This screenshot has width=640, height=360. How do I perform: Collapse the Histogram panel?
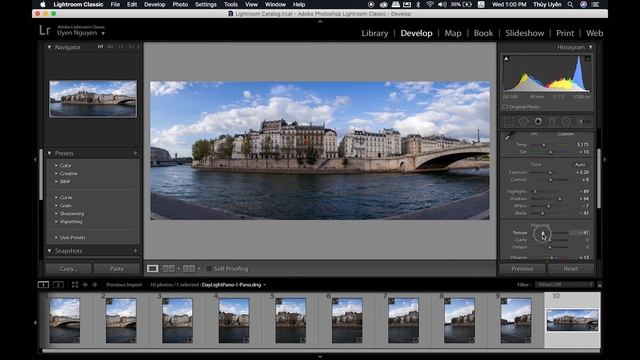590,47
